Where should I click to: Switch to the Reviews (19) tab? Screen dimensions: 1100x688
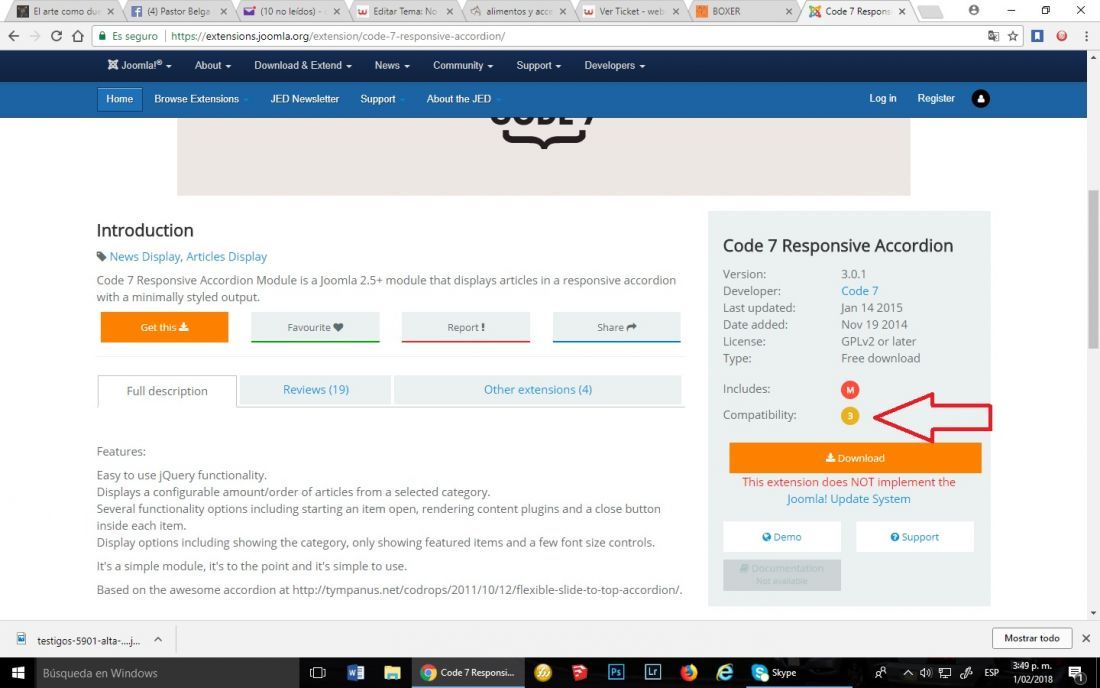point(316,390)
